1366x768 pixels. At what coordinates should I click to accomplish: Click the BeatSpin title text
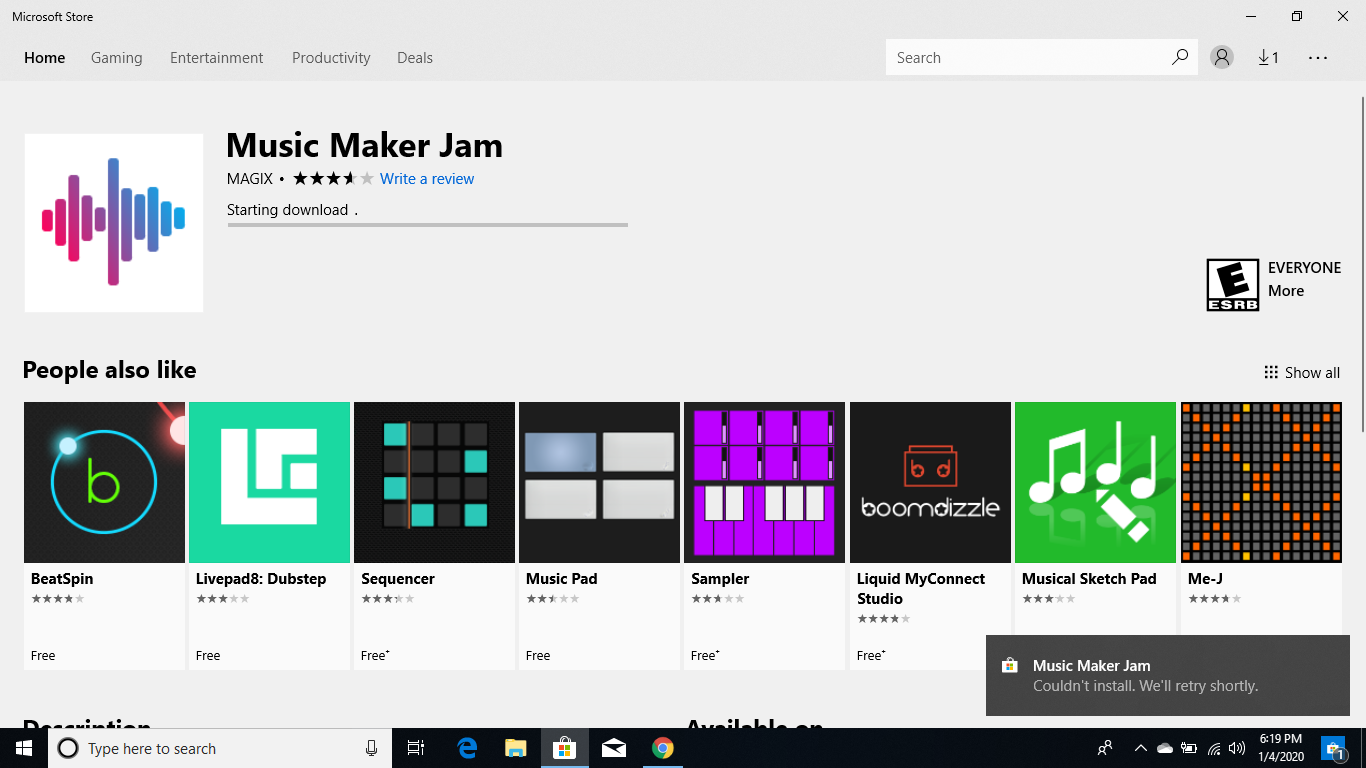(62, 578)
